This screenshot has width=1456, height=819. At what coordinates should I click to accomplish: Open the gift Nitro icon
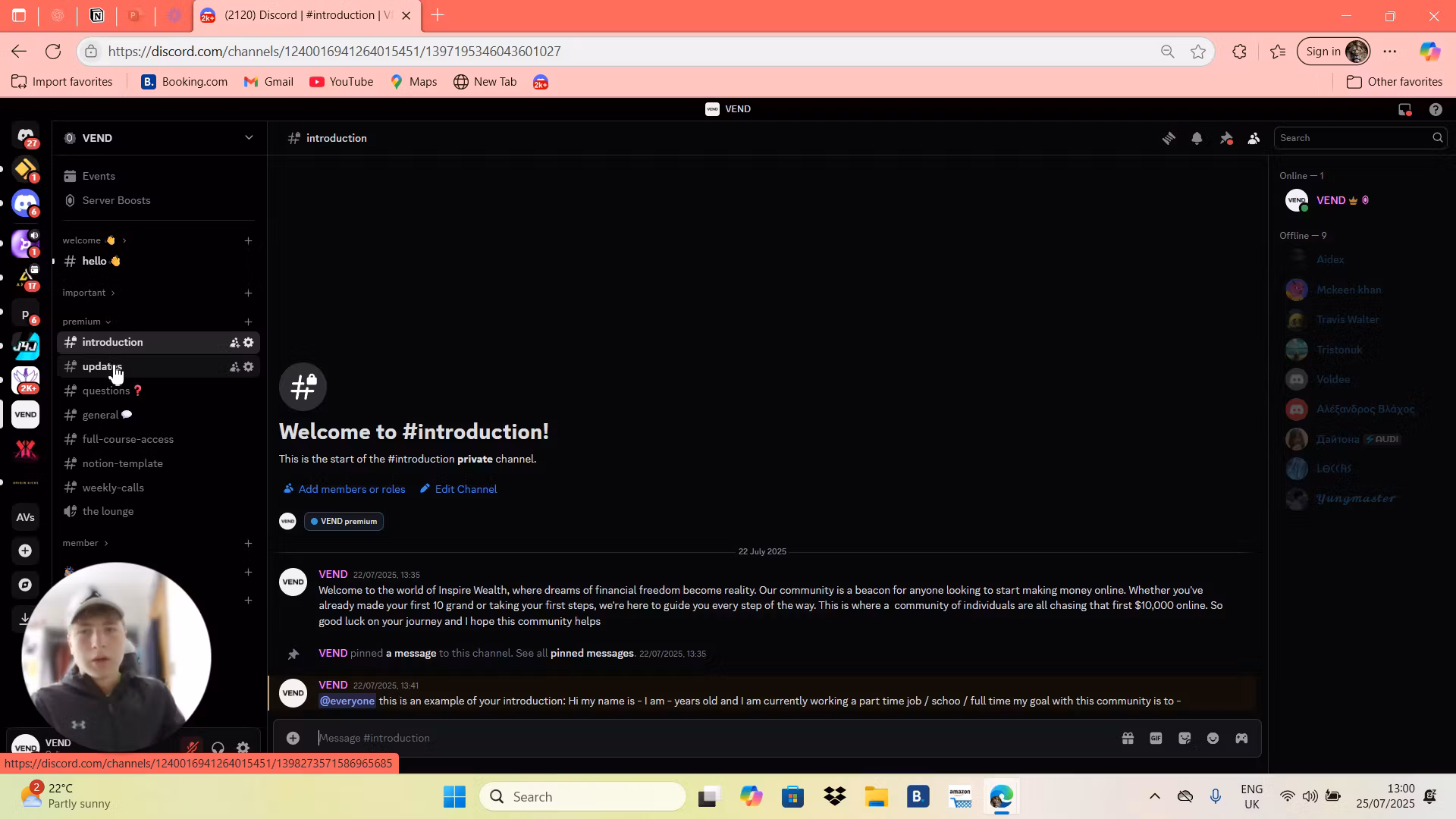click(x=1128, y=739)
